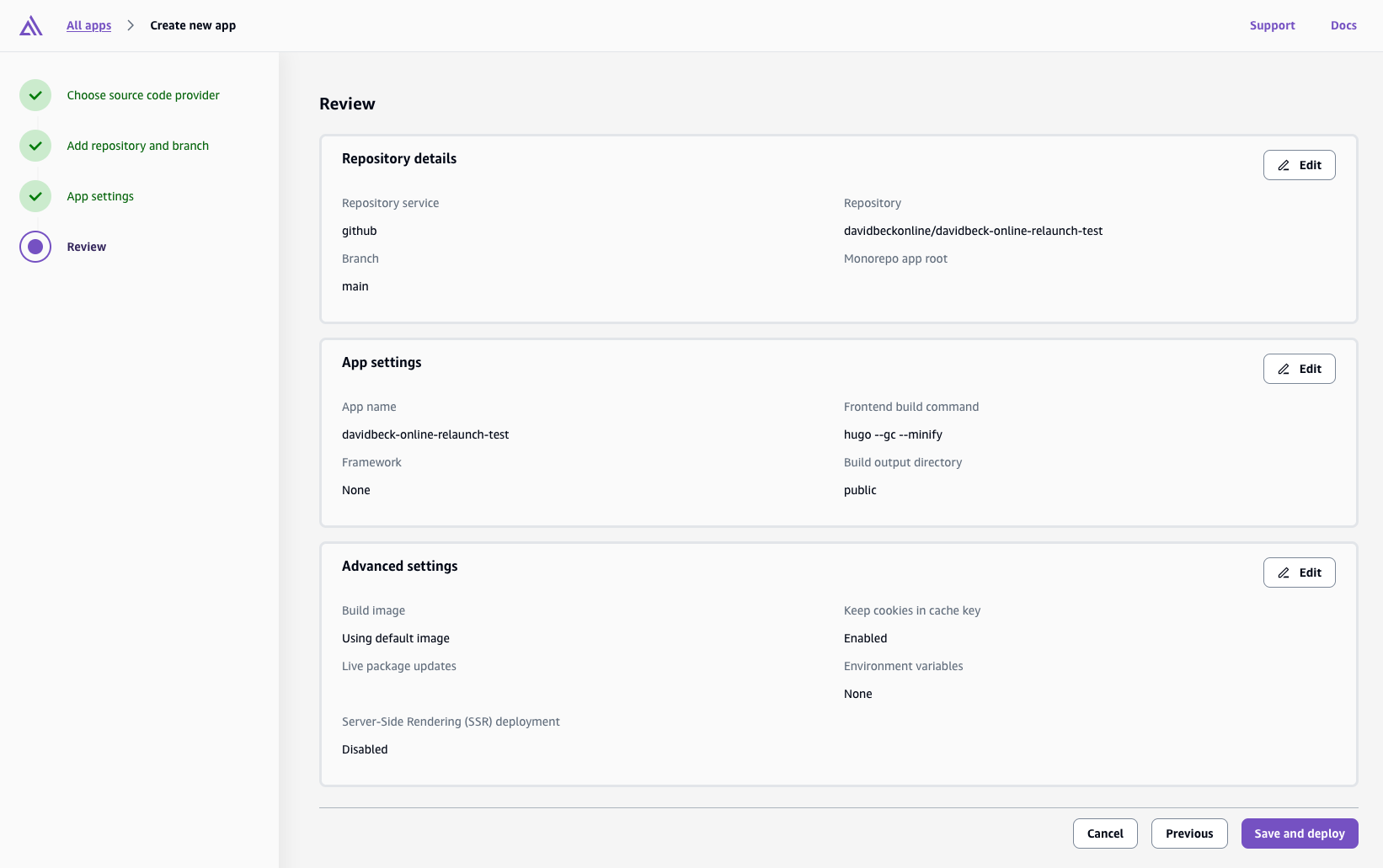The height and width of the screenshot is (868, 1383).
Task: Click repository name davidbeckonline/davidbeck-online-relaunch-test
Action: point(973,231)
